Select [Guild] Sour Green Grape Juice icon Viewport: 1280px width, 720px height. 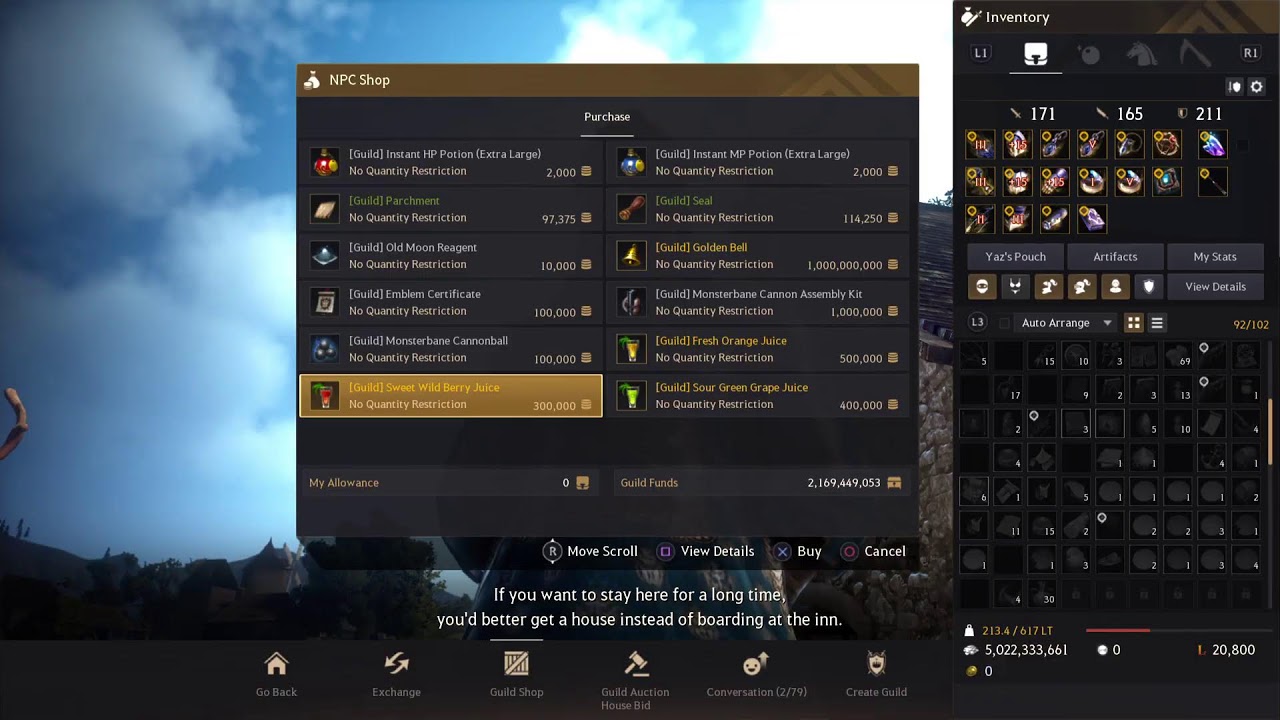[x=630, y=396]
